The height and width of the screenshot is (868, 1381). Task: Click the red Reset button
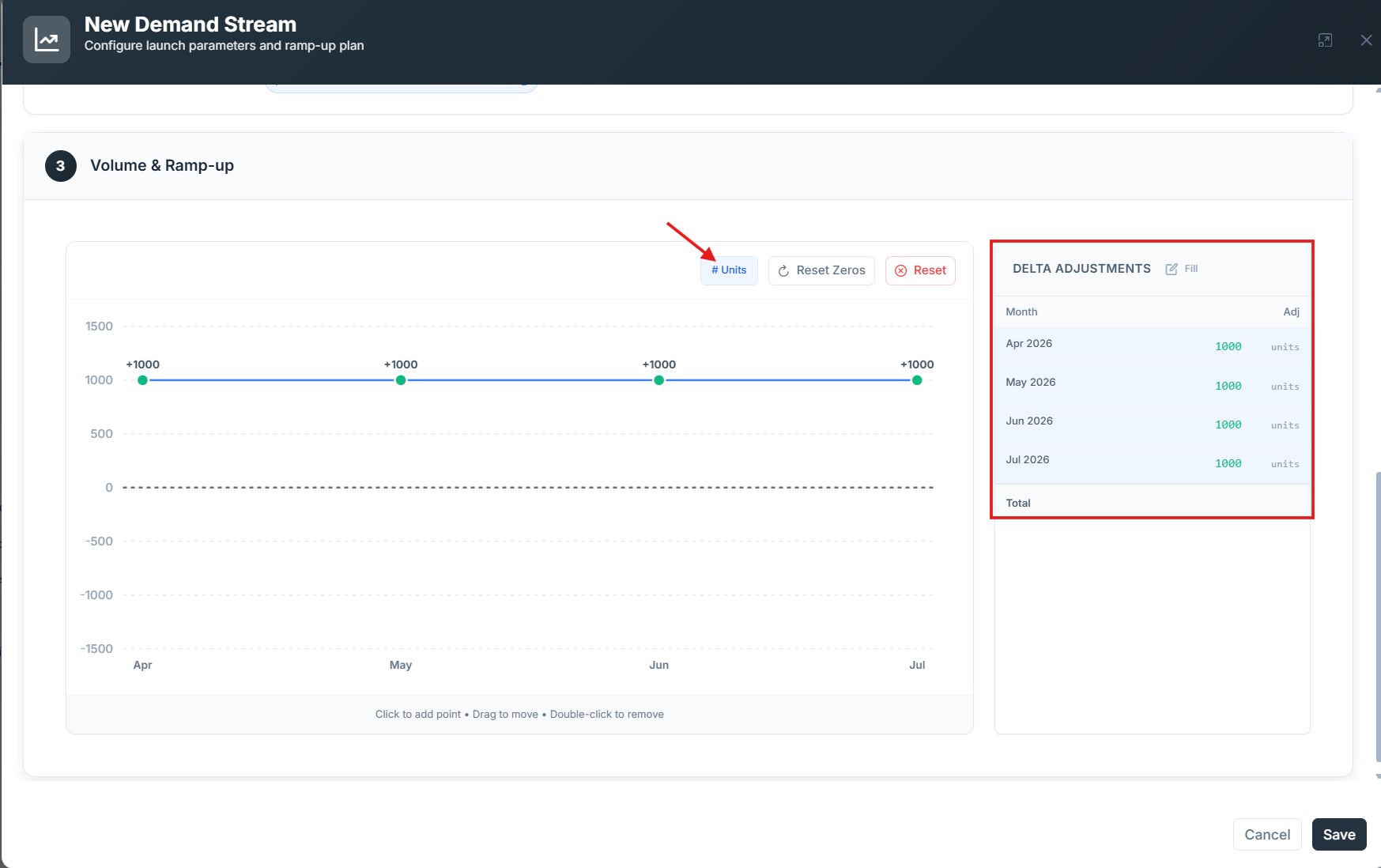pos(920,270)
